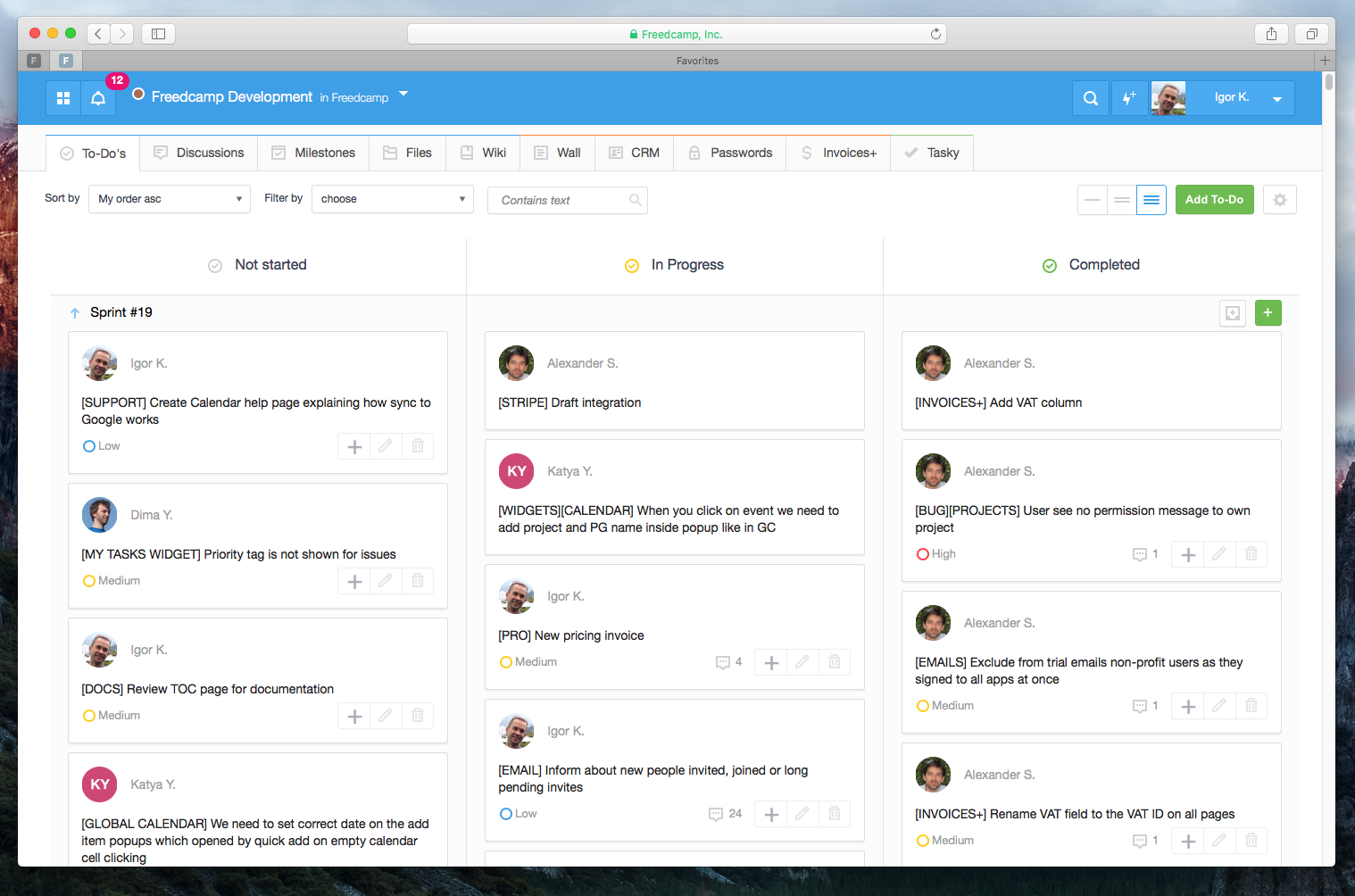The image size is (1355, 896).
Task: Open the Filter by choose dropdown
Action: [x=393, y=199]
